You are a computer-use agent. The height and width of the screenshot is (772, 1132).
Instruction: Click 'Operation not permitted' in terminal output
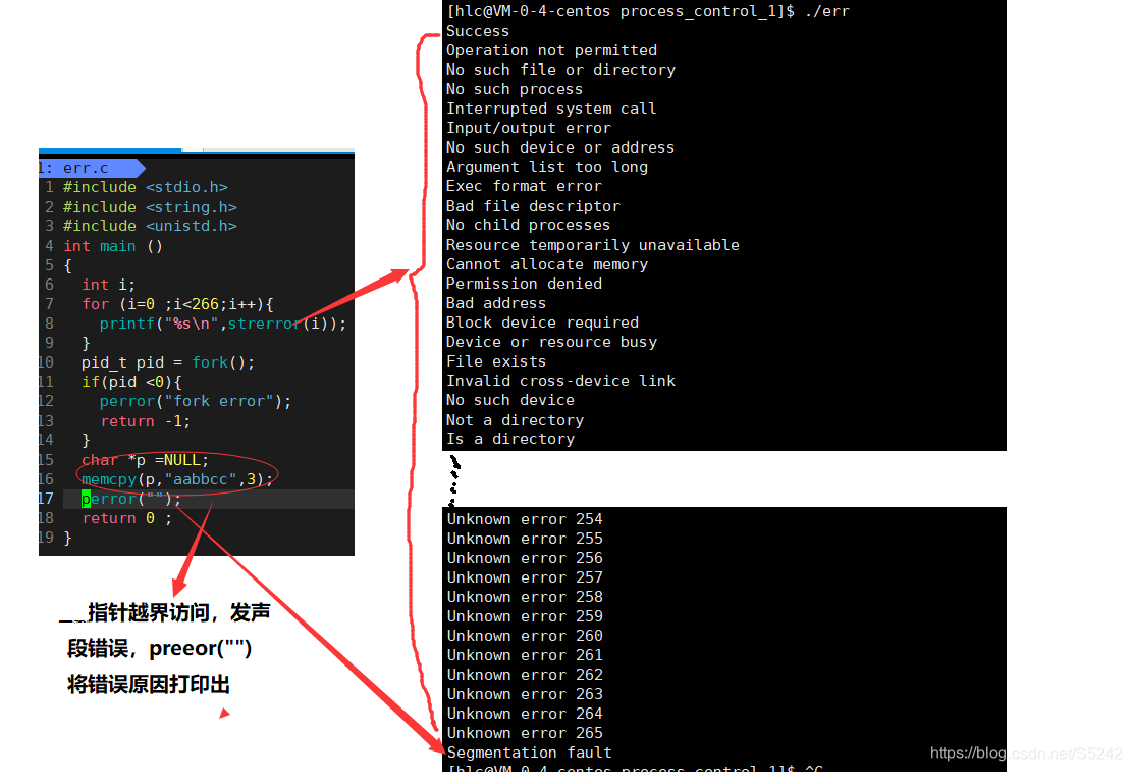pyautogui.click(x=552, y=51)
